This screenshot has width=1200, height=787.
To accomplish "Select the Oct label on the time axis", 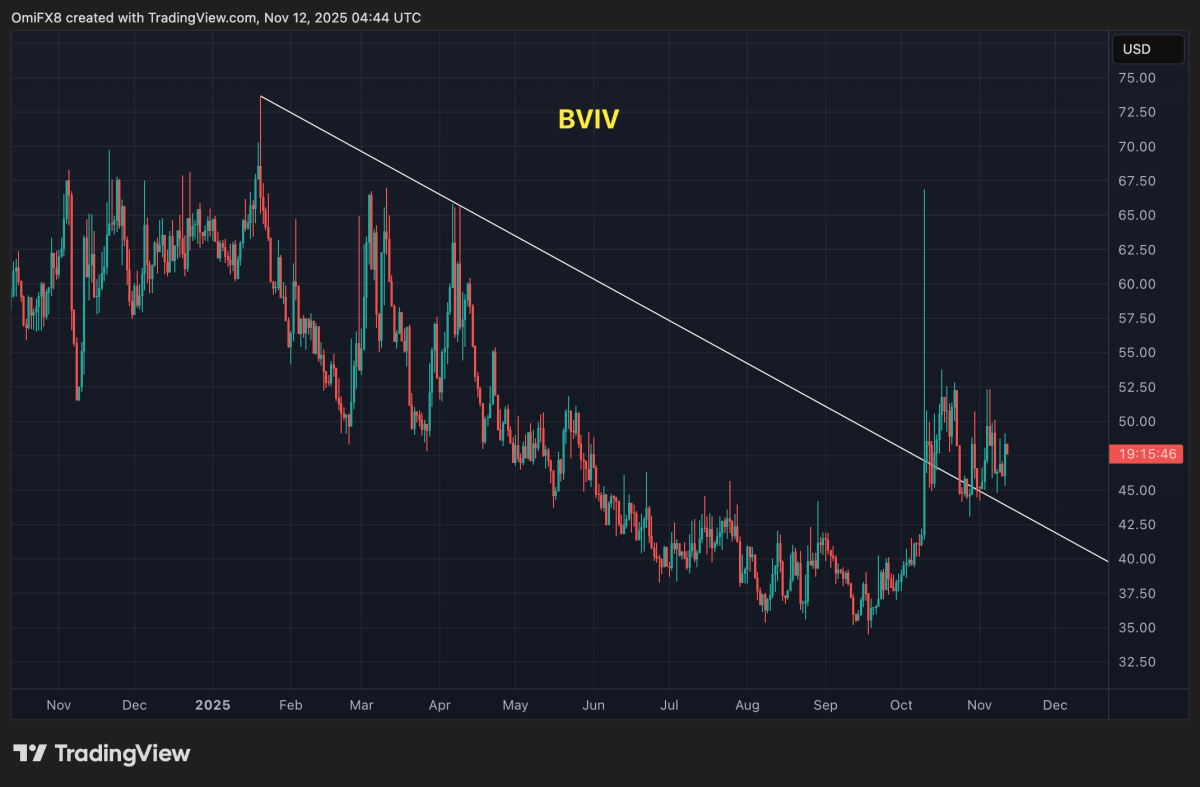I will point(900,705).
